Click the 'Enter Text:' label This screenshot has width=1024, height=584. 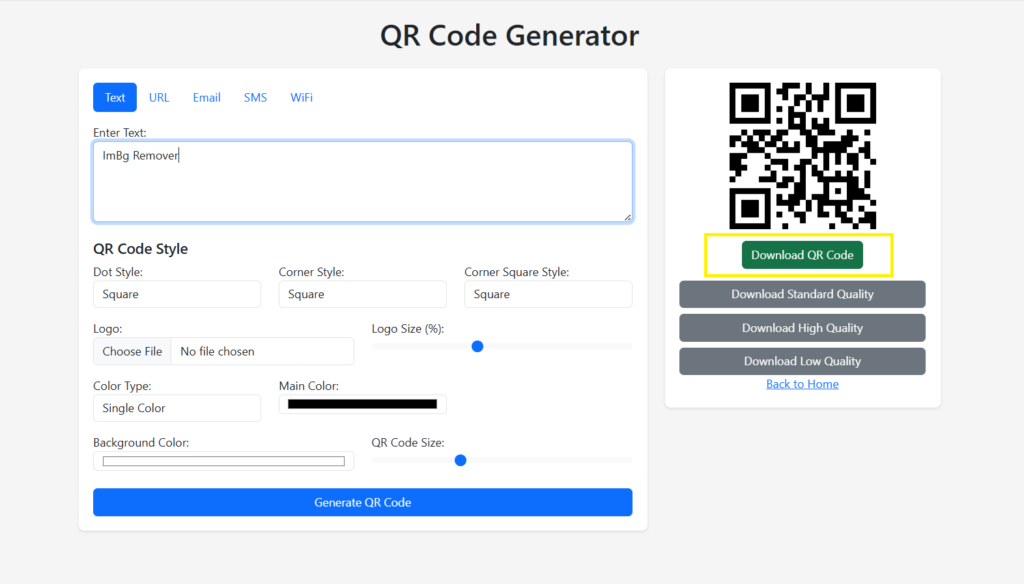(x=120, y=133)
